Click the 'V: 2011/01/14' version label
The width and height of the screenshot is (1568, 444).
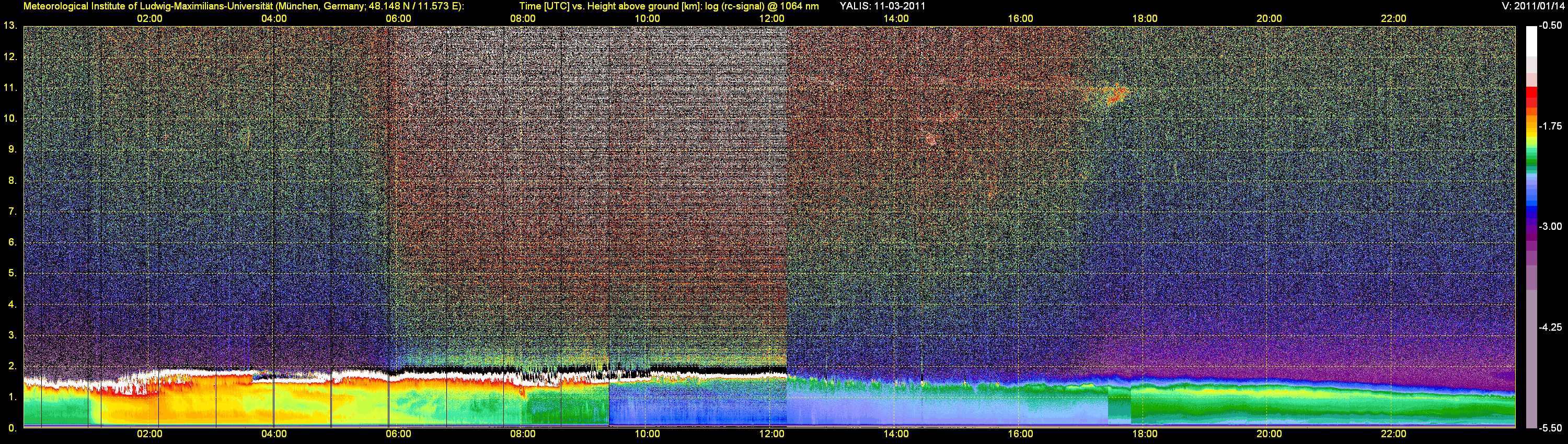pos(1532,6)
